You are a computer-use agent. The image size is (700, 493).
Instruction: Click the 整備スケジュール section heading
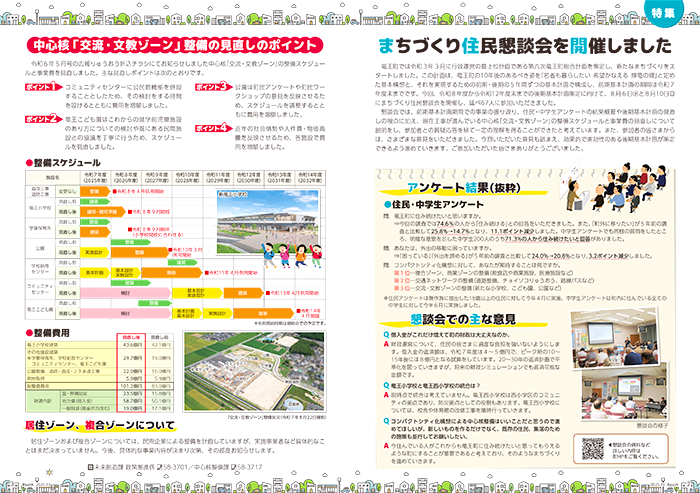[x=63, y=163]
